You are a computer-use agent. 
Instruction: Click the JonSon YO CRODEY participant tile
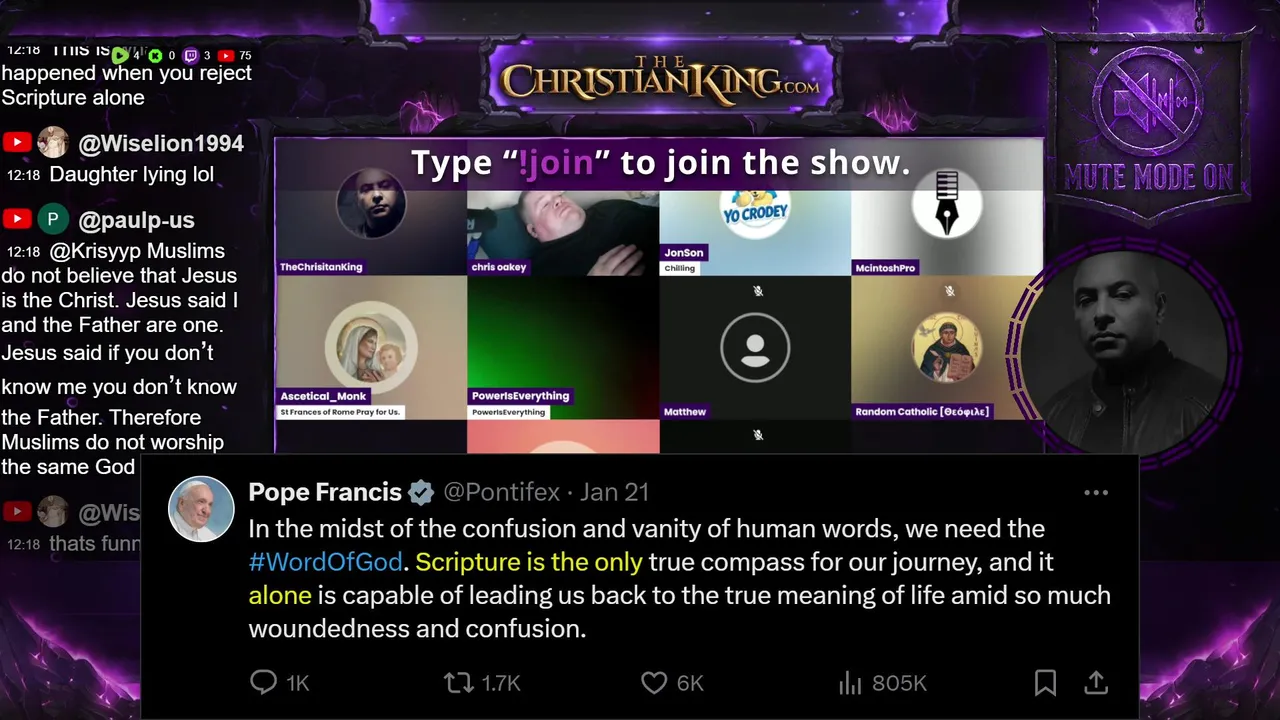pyautogui.click(x=755, y=230)
